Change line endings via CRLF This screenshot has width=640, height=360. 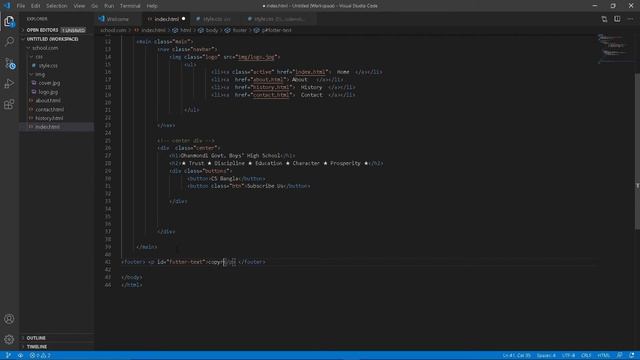coord(586,356)
